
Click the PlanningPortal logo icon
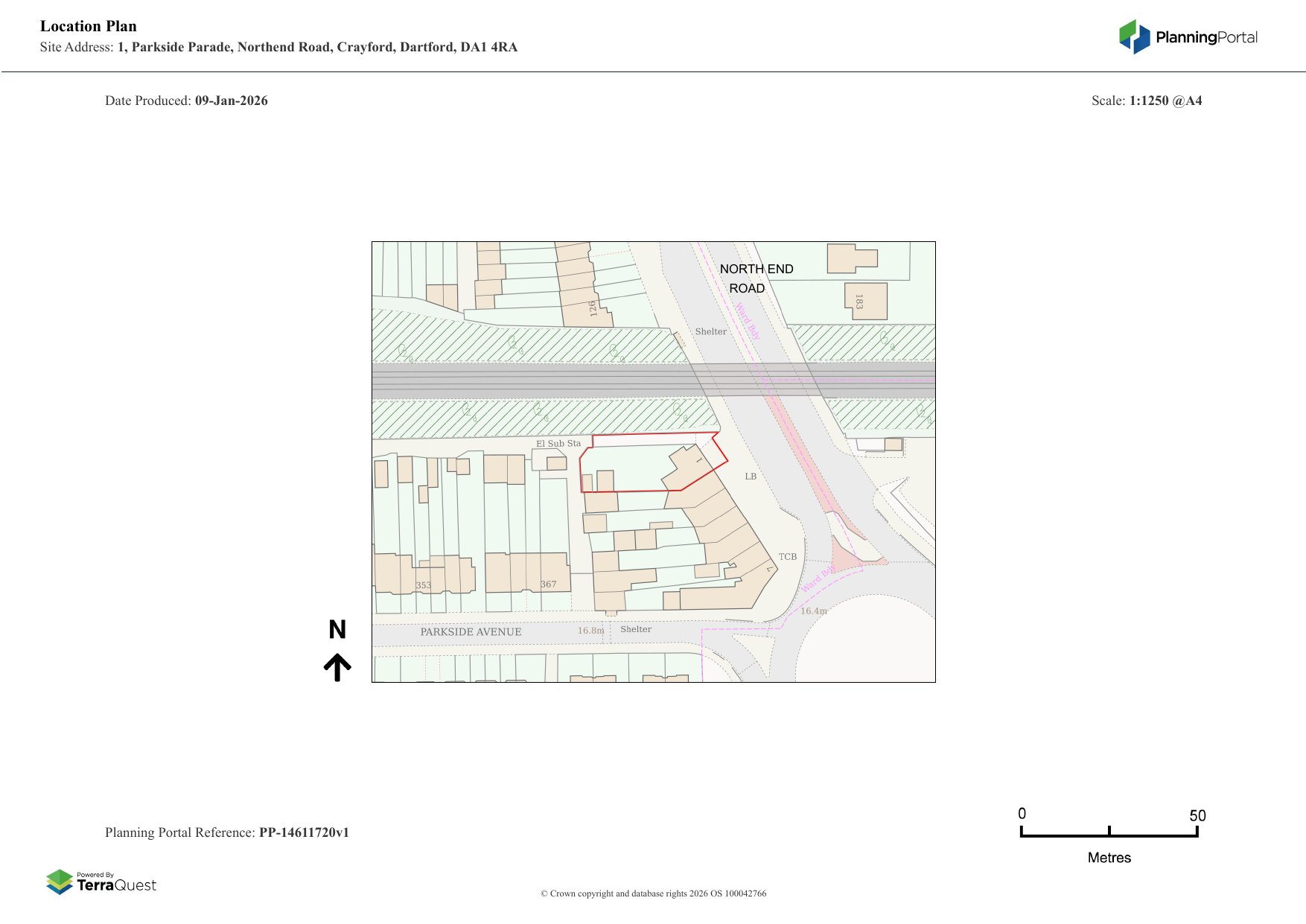1134,36
